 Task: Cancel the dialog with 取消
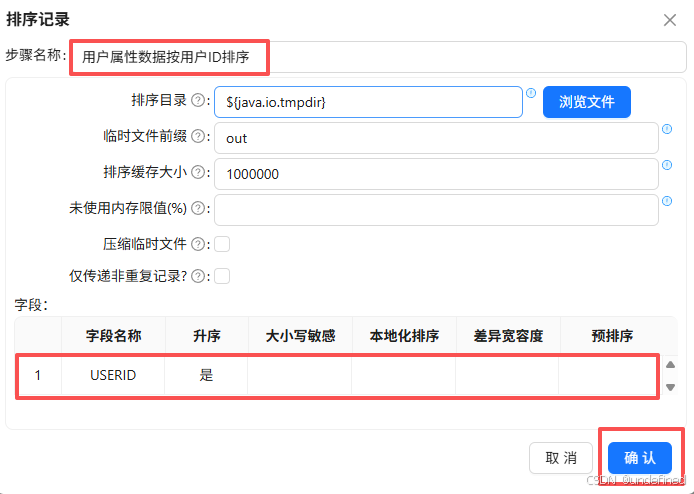[561, 458]
